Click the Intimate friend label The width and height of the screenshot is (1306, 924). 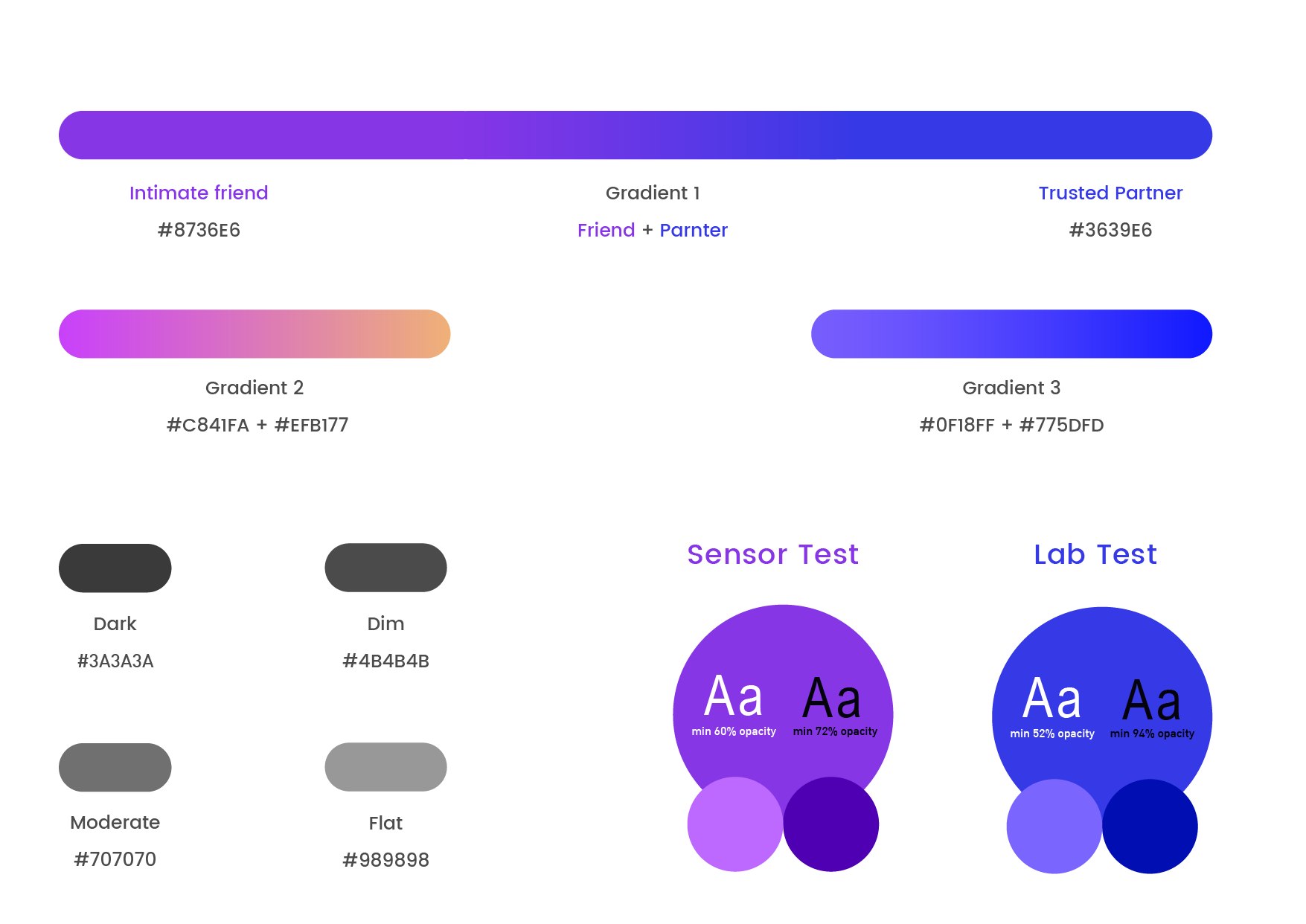click(x=199, y=193)
